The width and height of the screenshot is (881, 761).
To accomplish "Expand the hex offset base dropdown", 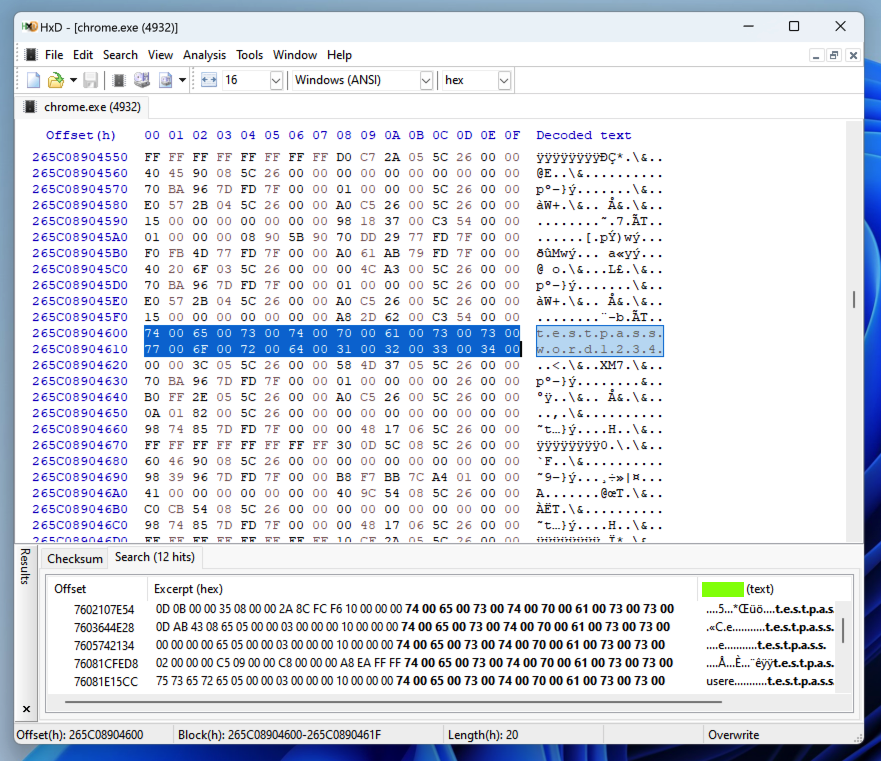I will click(503, 80).
